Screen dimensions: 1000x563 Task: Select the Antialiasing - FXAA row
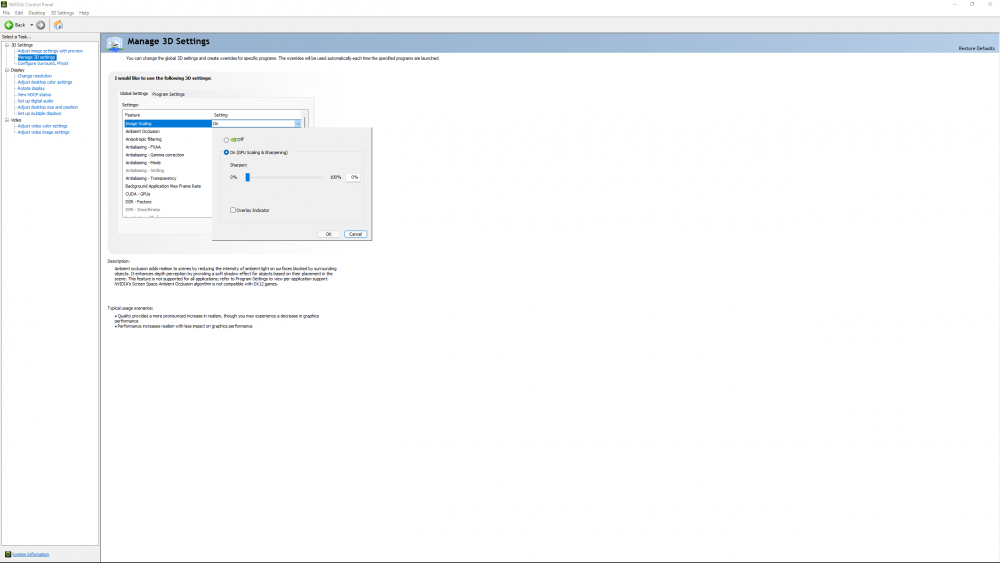(168, 147)
